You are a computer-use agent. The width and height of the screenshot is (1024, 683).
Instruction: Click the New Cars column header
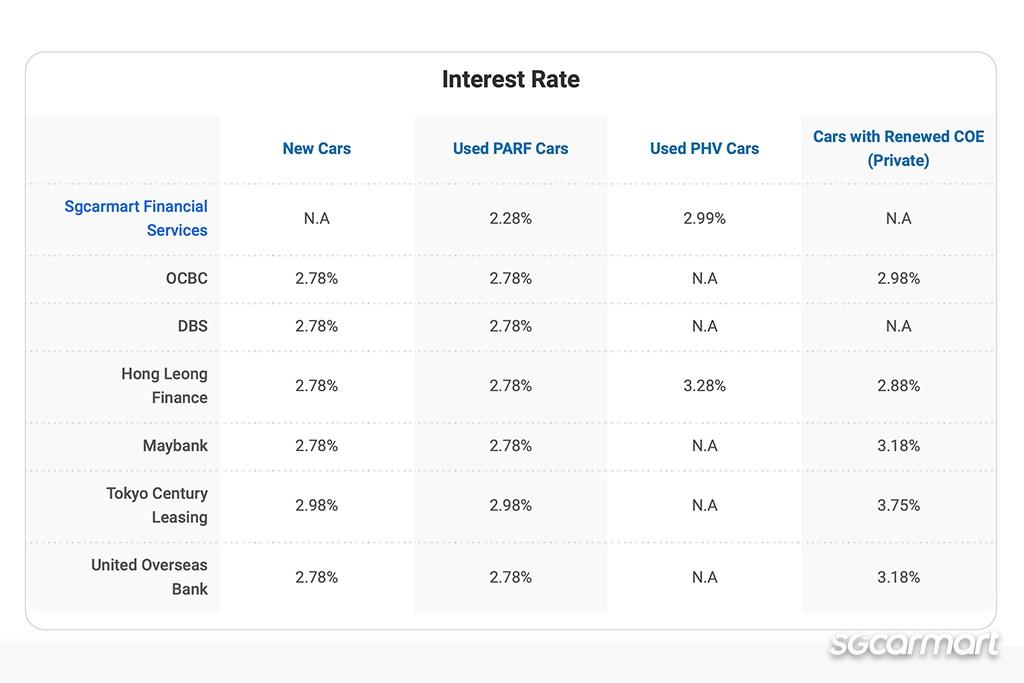pos(317,148)
